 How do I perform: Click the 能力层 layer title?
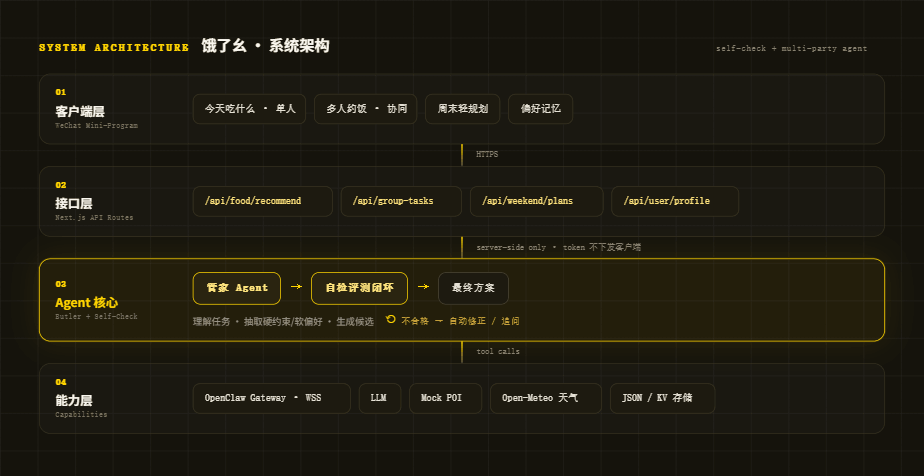74,401
